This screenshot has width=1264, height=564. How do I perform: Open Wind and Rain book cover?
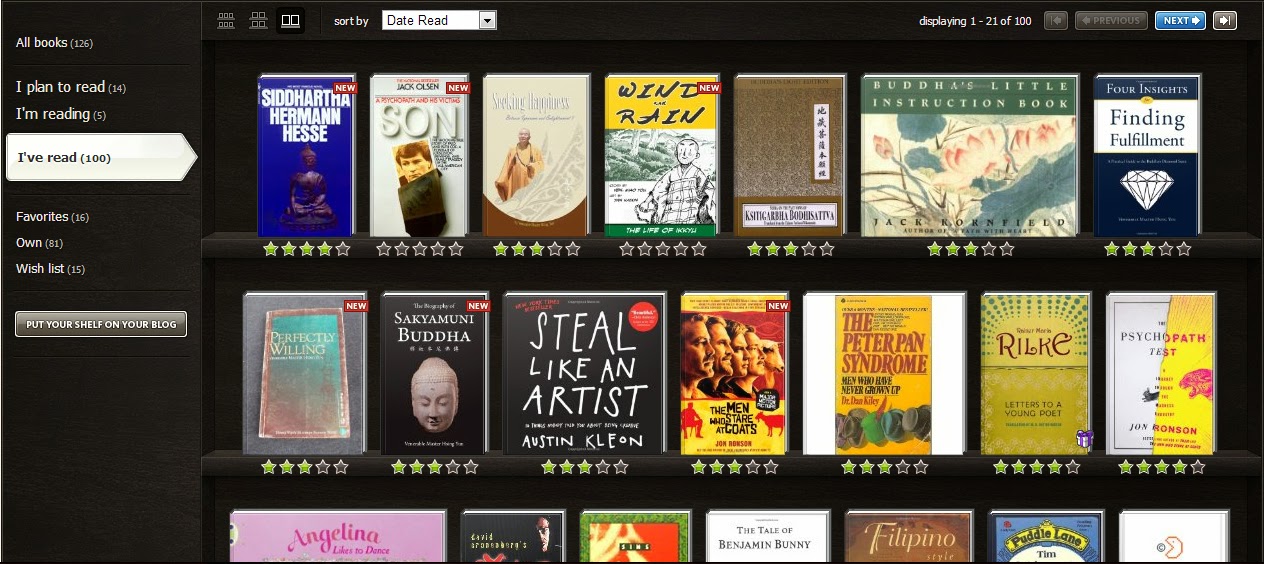tap(662, 156)
